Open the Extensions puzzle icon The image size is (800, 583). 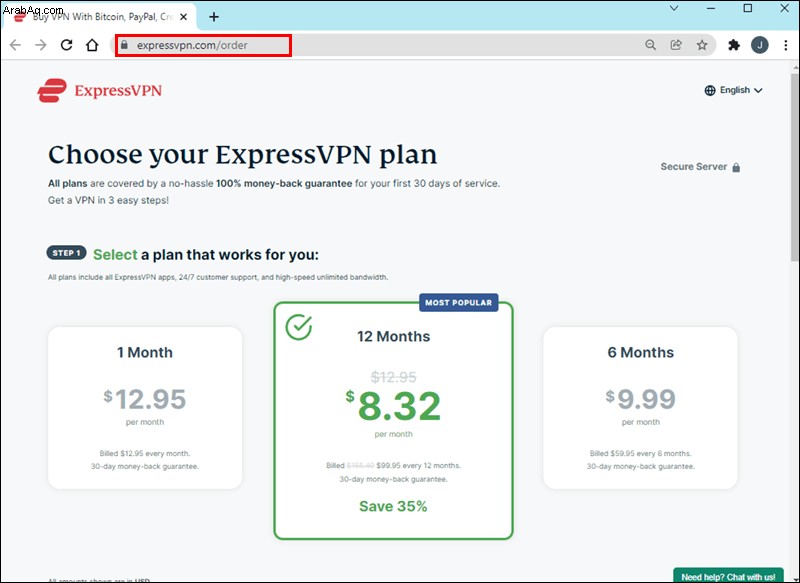pyautogui.click(x=734, y=45)
